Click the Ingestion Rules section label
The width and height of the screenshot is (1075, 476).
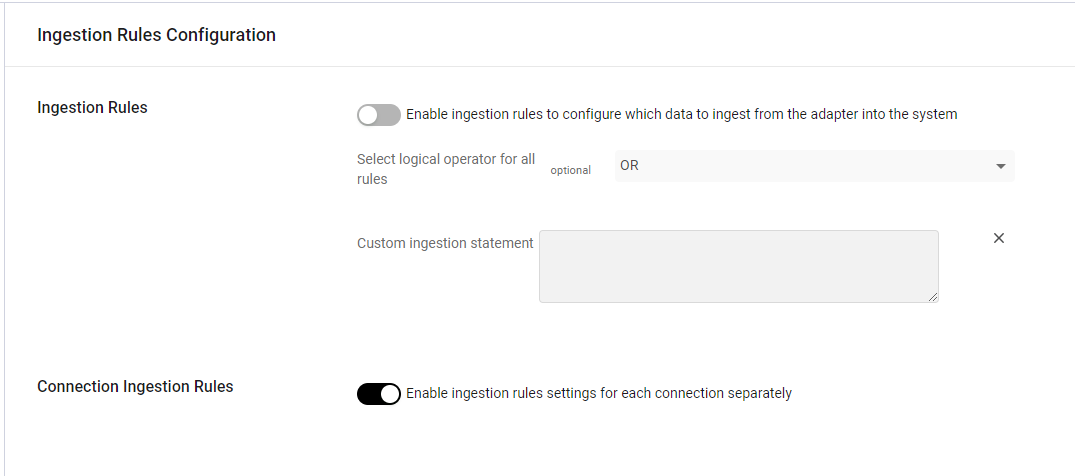(93, 108)
